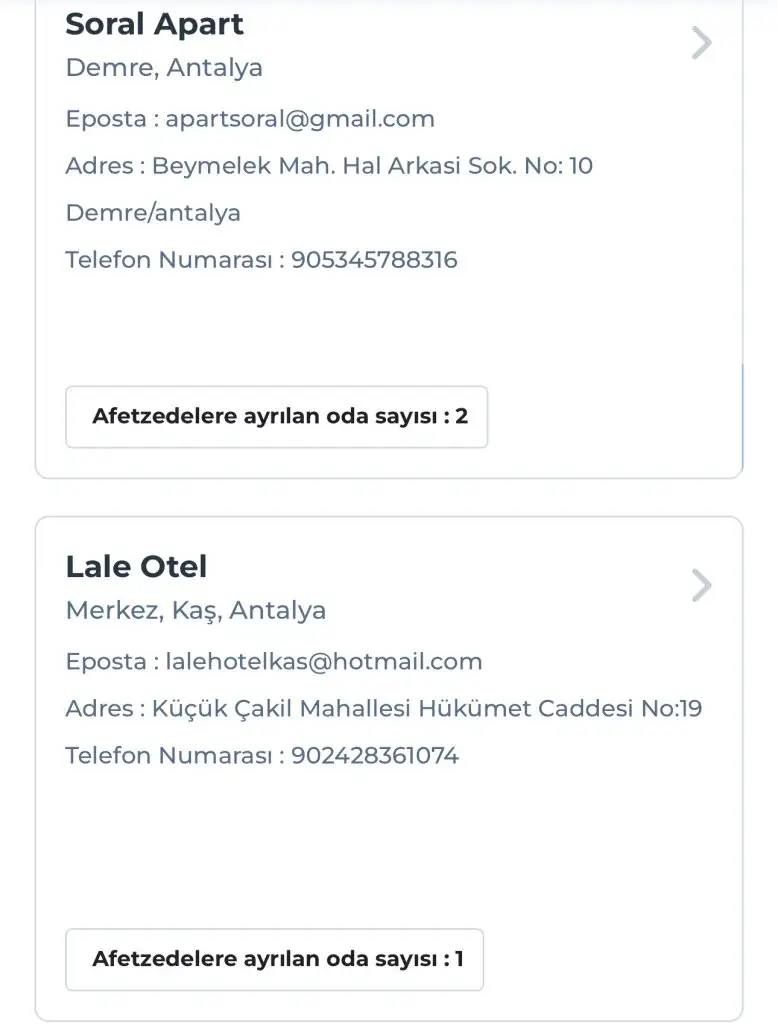The width and height of the screenshot is (778, 1024).
Task: Click empty space inside Soral Apart card
Action: (400, 325)
